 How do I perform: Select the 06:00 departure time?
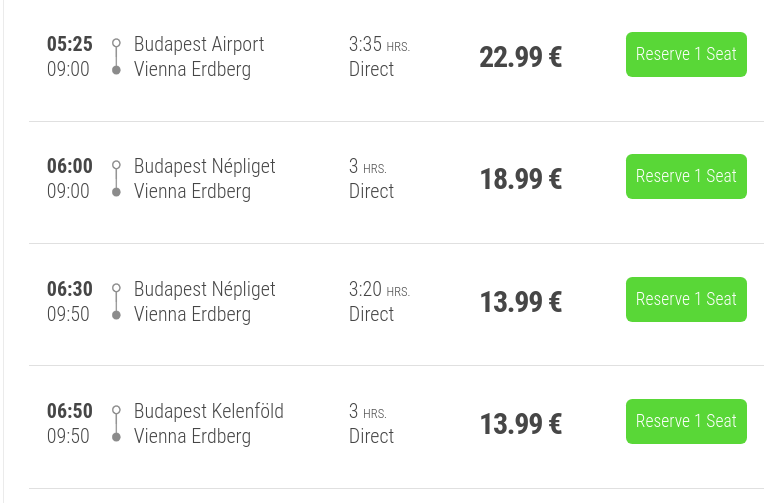(x=70, y=166)
